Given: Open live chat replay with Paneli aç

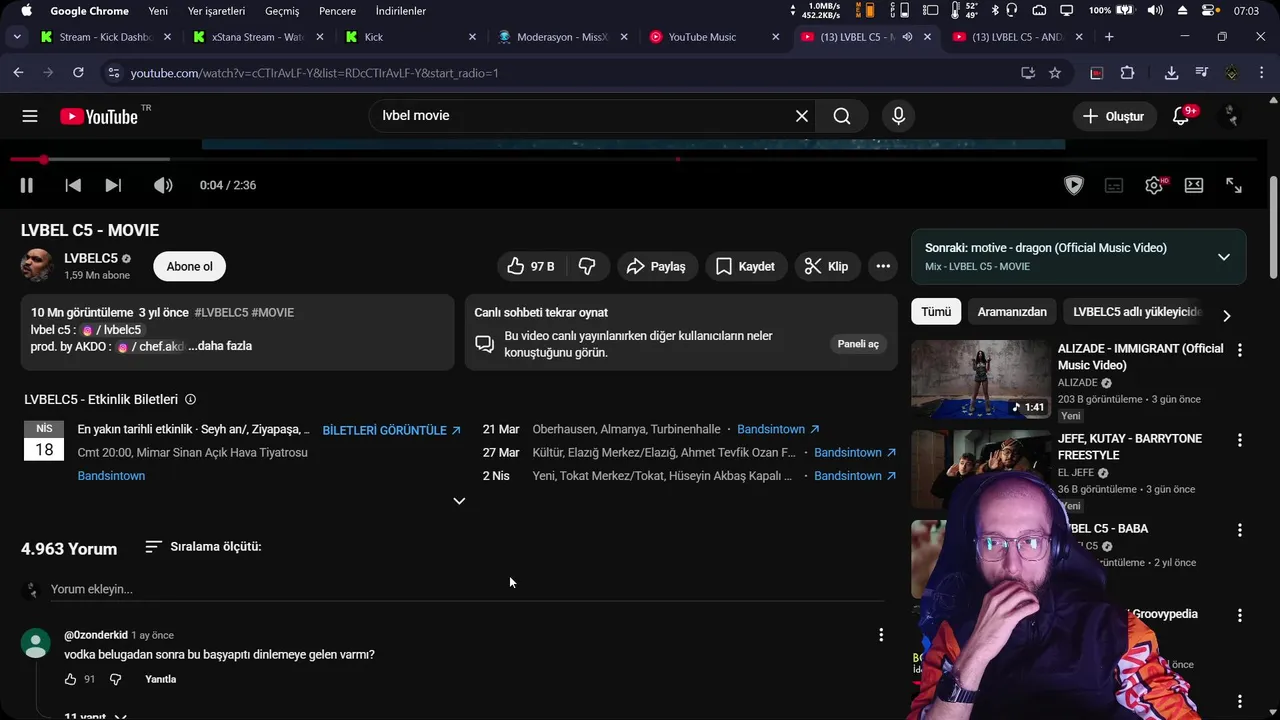Looking at the screenshot, I should (x=858, y=344).
